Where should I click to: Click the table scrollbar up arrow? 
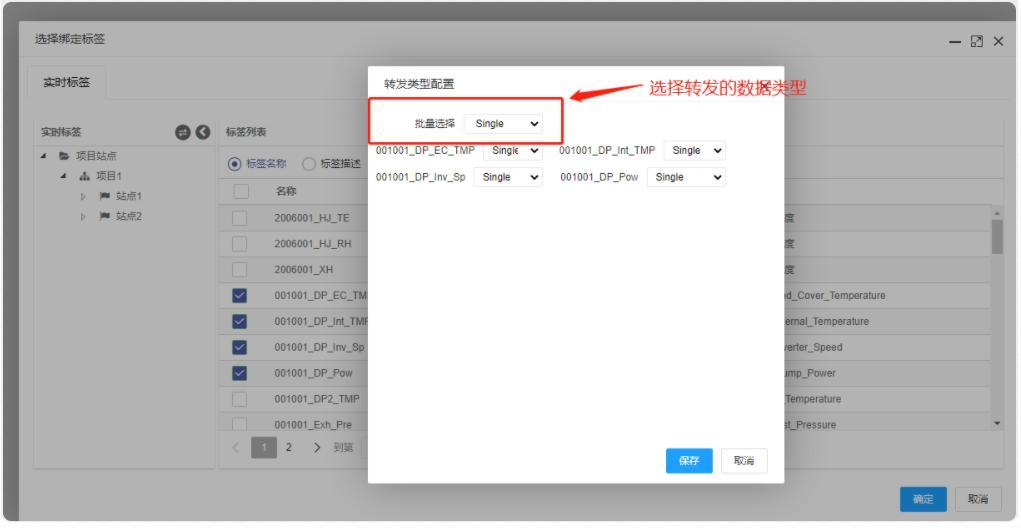coord(997,214)
